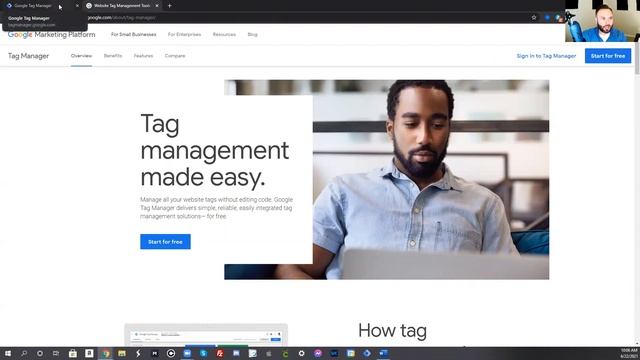The height and width of the screenshot is (360, 640).
Task: Open Skype from the taskbar
Action: tap(203, 353)
